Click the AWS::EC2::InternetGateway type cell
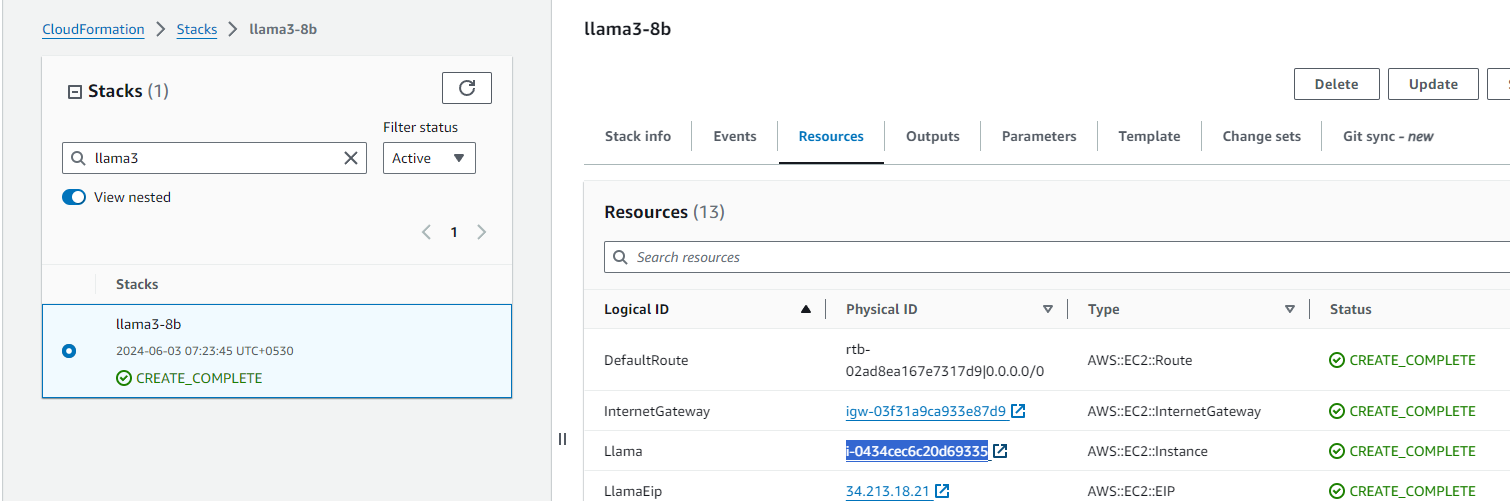Viewport: 1510px width, 501px height. coord(1174,411)
